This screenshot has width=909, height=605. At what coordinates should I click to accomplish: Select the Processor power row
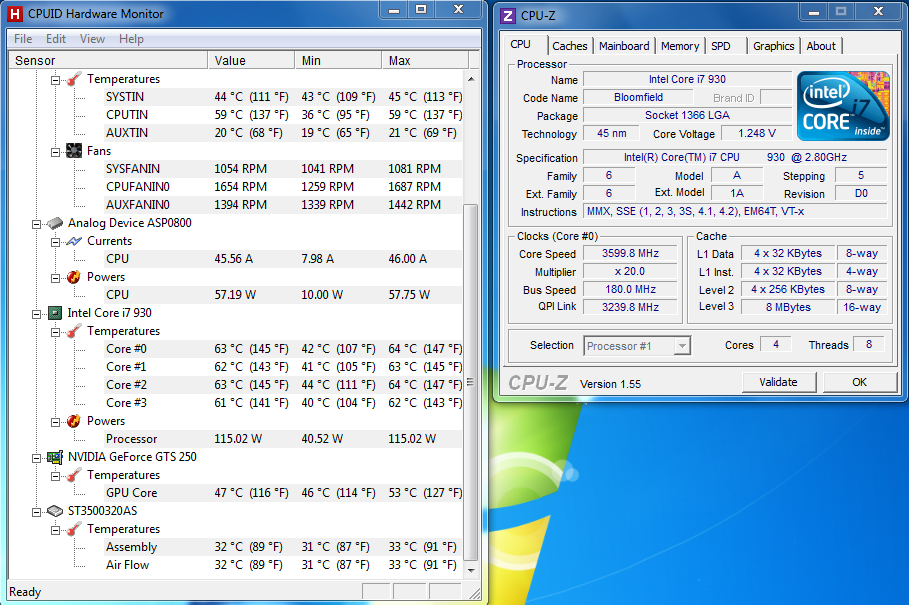point(283,439)
